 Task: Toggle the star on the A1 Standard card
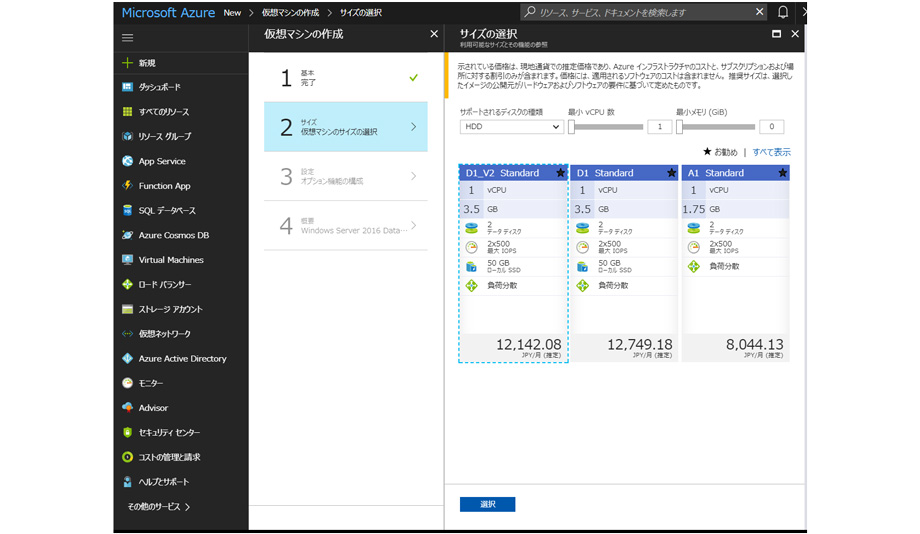pyautogui.click(x=782, y=173)
